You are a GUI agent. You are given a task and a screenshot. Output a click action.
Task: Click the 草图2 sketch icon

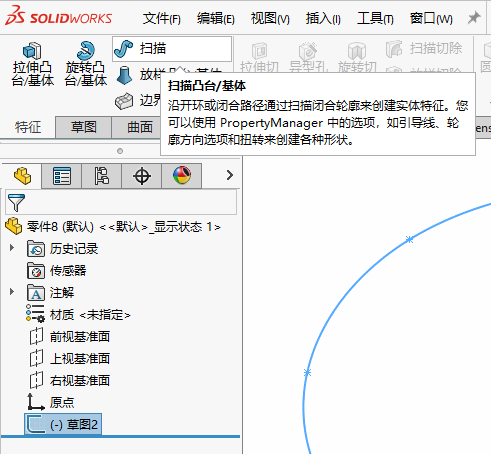point(35,424)
